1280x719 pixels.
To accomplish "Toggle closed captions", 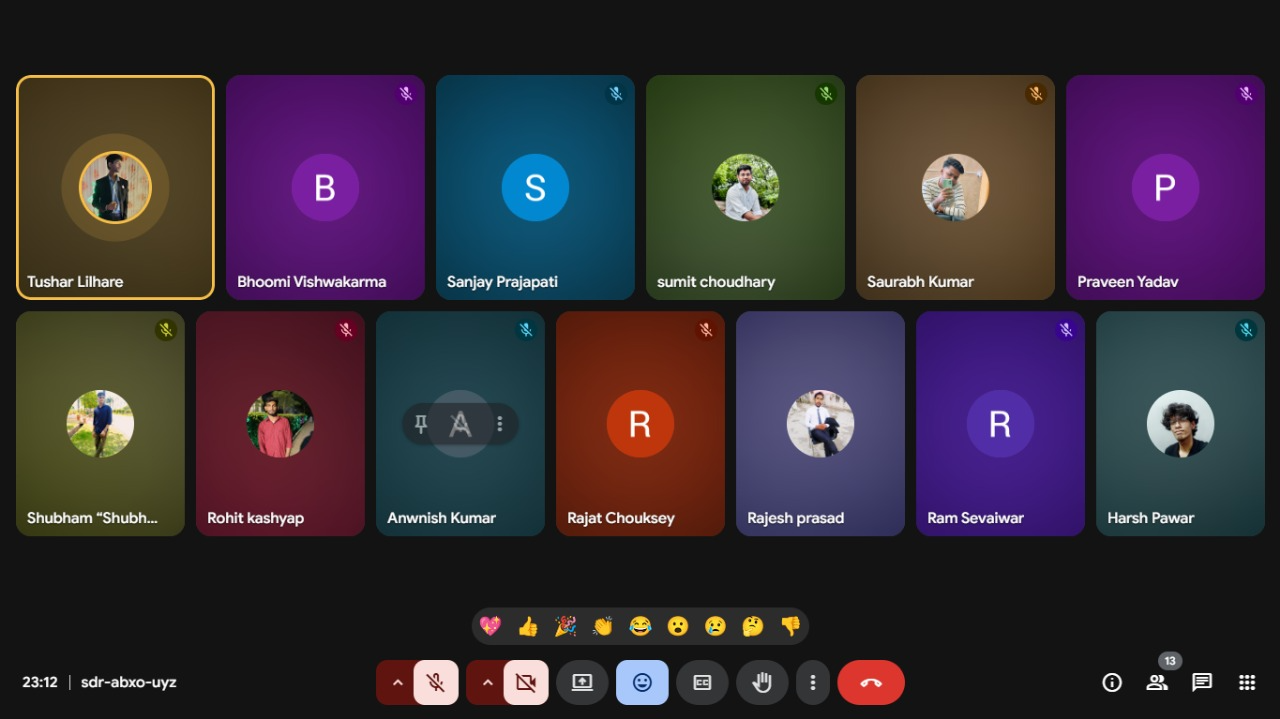I will click(702, 683).
